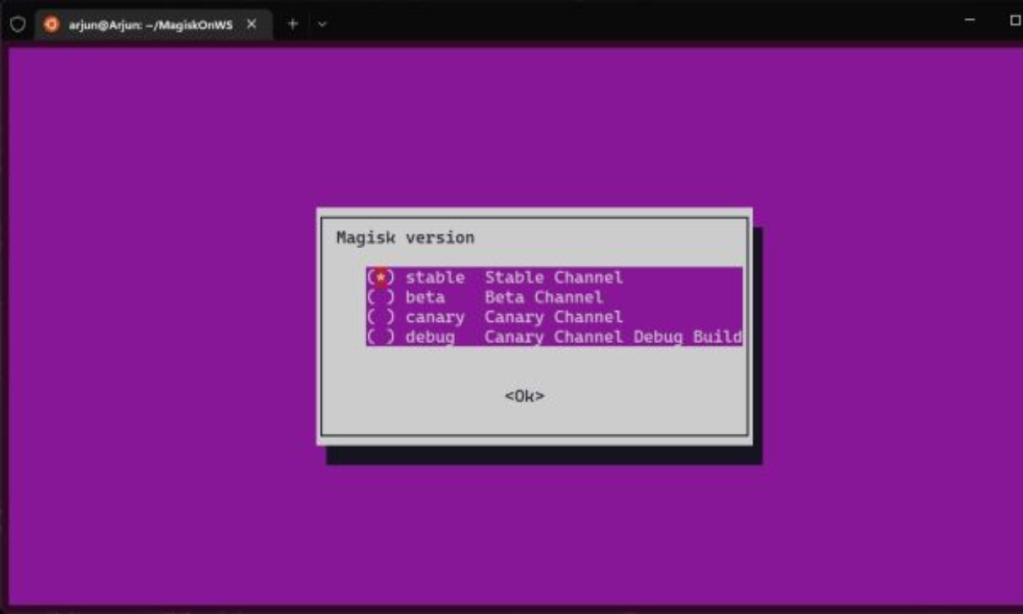Click the 'Beta Channel' description text
Viewport: 1023px width, 614px height.
pyautogui.click(x=543, y=298)
